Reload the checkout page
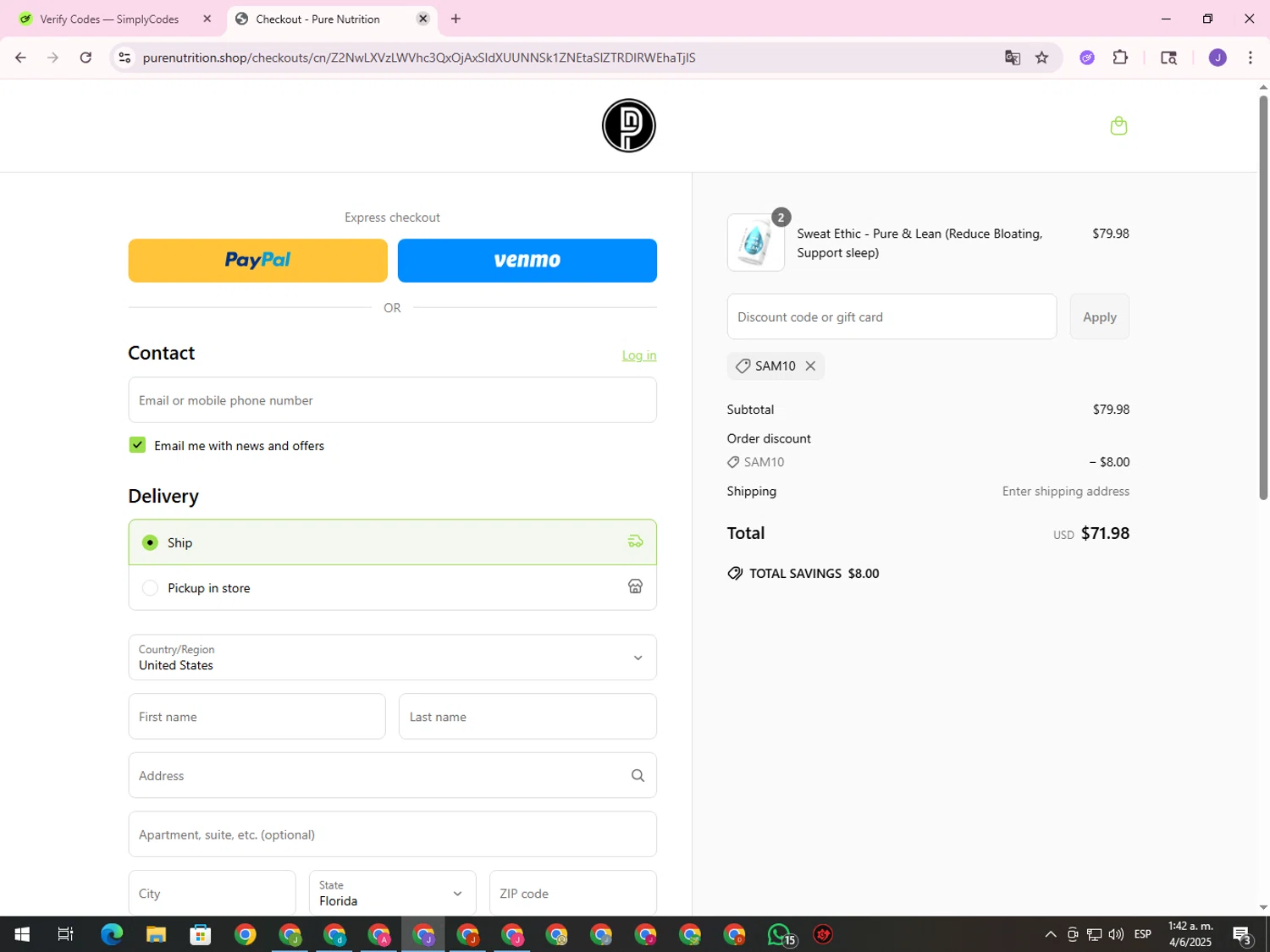Viewport: 1270px width, 952px height. [x=86, y=58]
